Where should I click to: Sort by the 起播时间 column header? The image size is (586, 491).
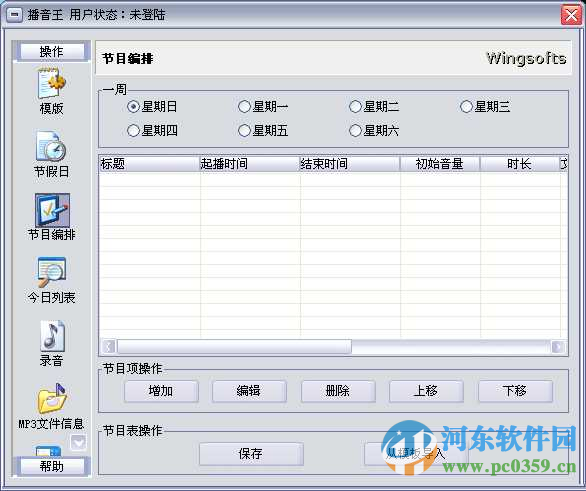tap(250, 164)
